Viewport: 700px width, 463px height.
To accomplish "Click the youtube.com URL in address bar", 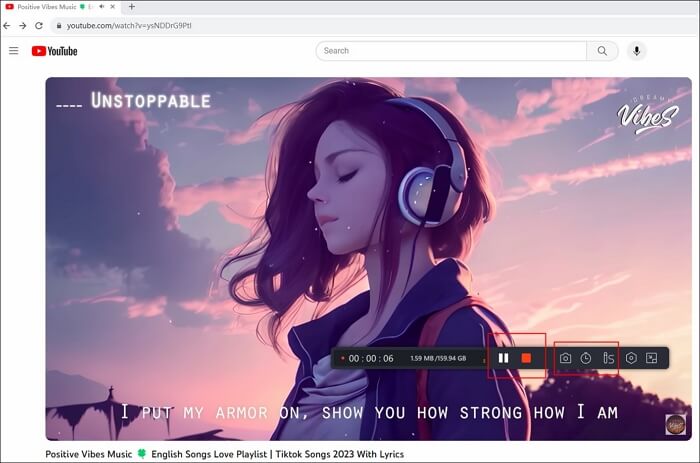I will (x=129, y=26).
